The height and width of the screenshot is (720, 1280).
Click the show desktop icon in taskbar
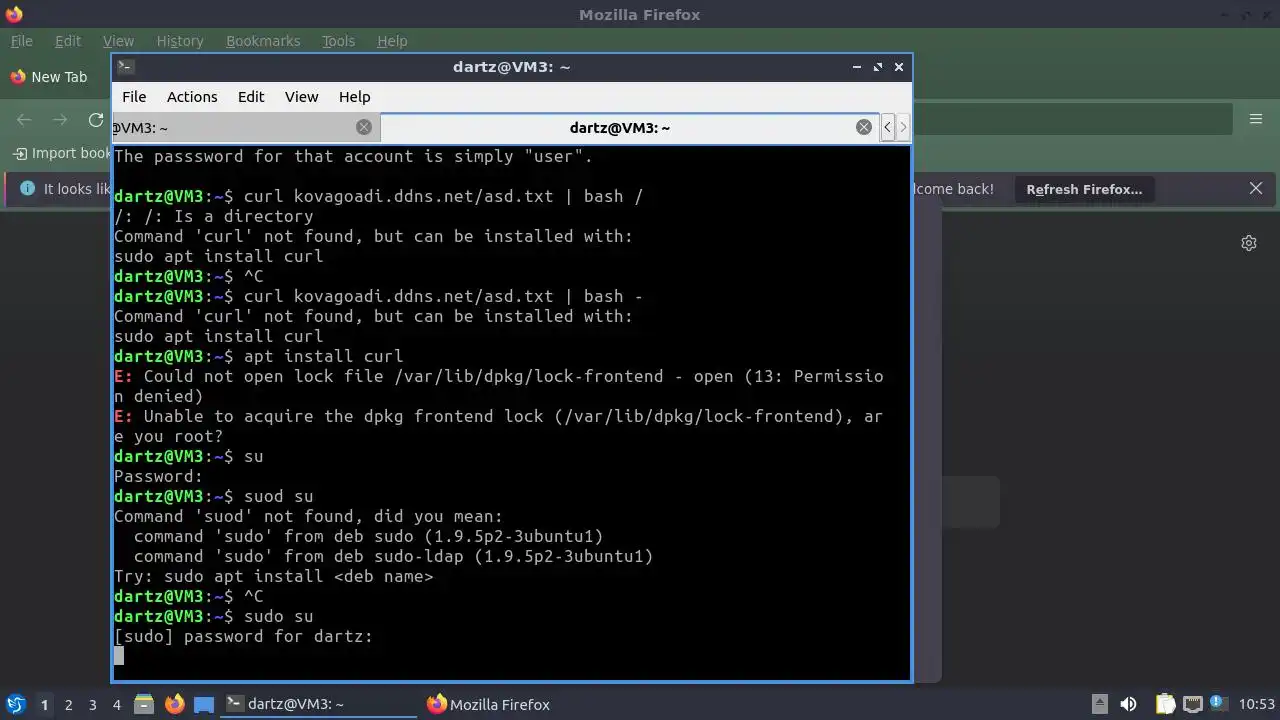click(204, 704)
